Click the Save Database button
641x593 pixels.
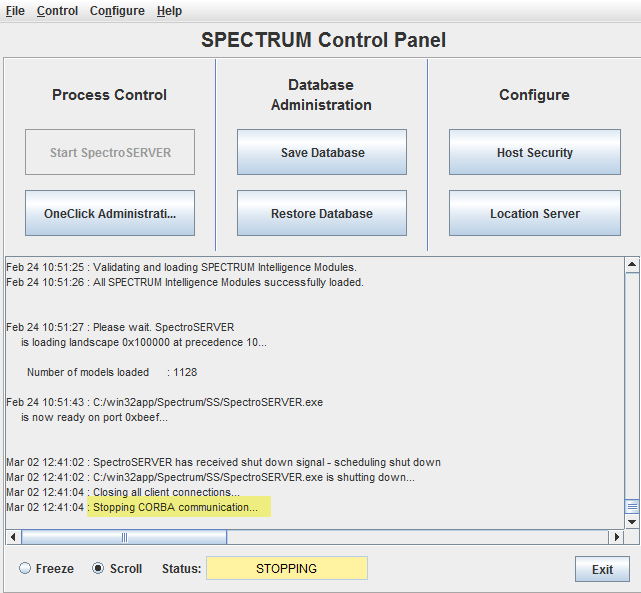(x=322, y=152)
